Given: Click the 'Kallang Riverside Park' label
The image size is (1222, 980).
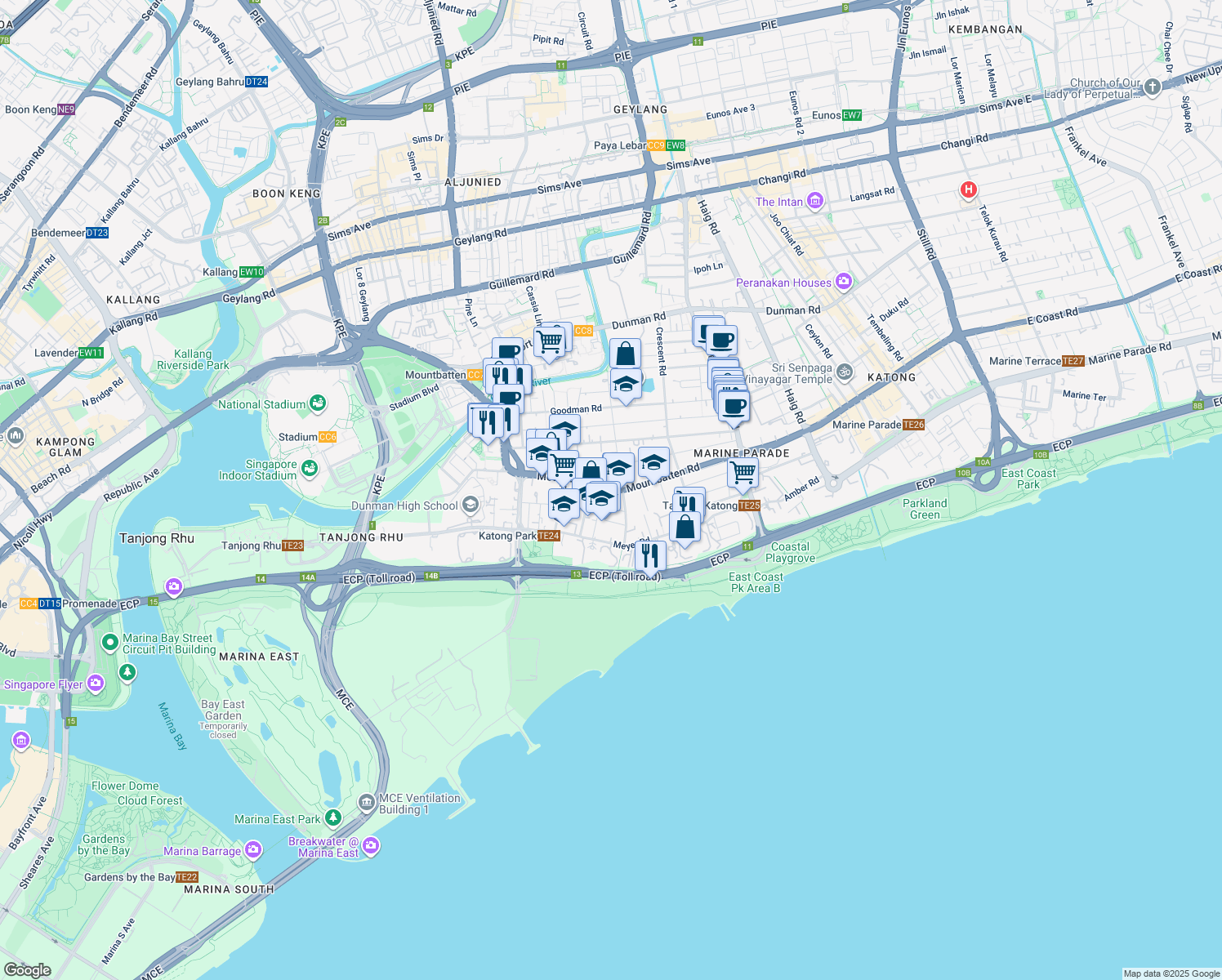Looking at the screenshot, I should click(193, 359).
